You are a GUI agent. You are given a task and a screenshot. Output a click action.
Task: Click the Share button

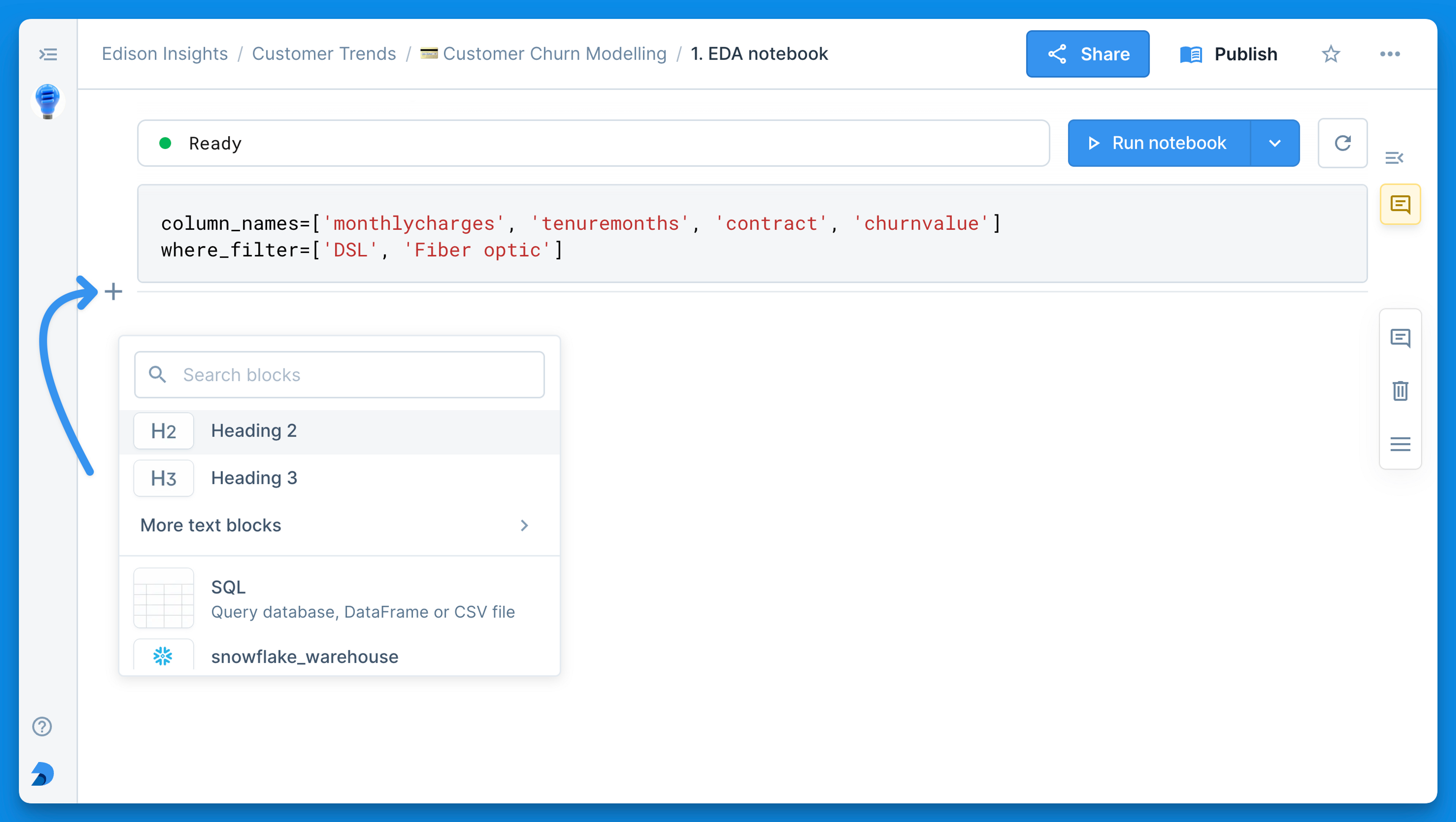coord(1087,54)
